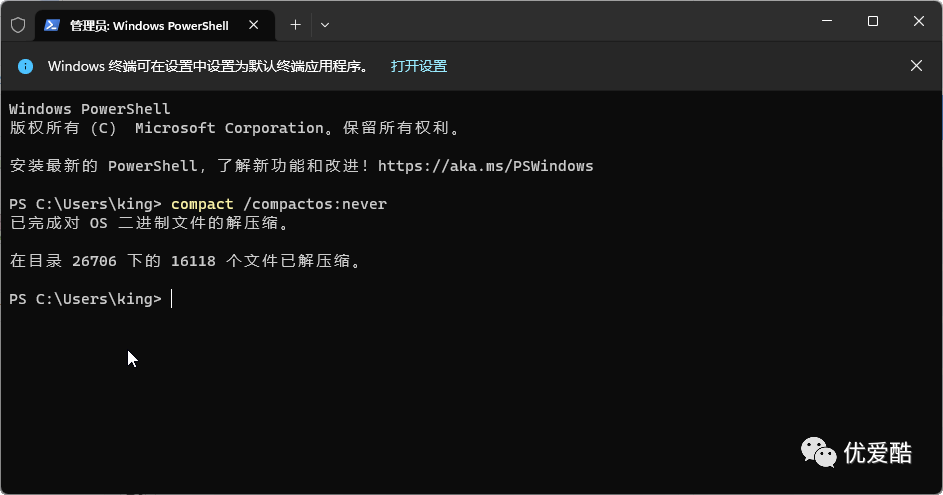This screenshot has width=943, height=495.
Task: Dismiss the default terminal notification bar
Action: [916, 66]
